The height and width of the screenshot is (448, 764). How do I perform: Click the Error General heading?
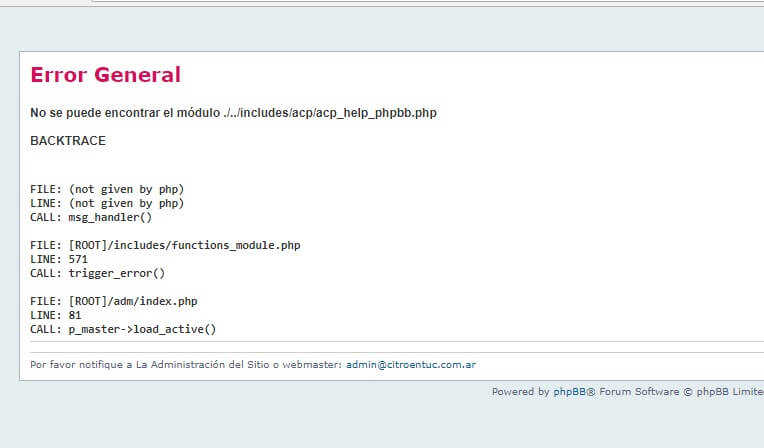105,75
